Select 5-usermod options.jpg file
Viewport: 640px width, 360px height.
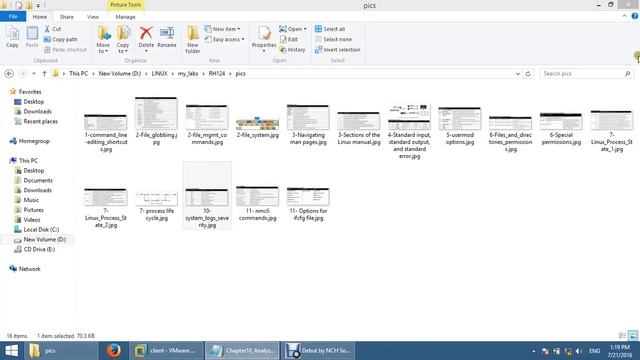tap(460, 126)
